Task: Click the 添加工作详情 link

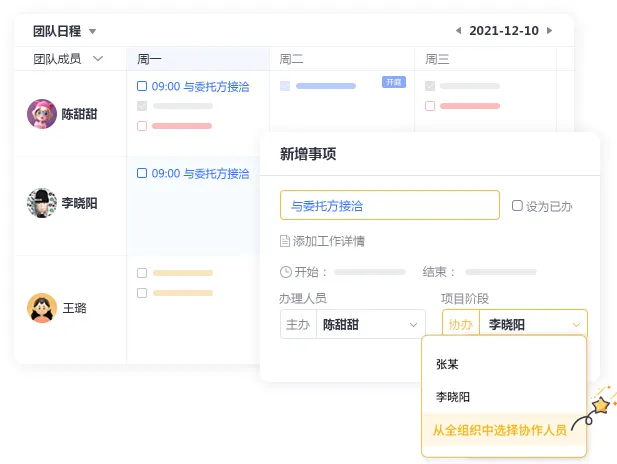Action: (328, 241)
